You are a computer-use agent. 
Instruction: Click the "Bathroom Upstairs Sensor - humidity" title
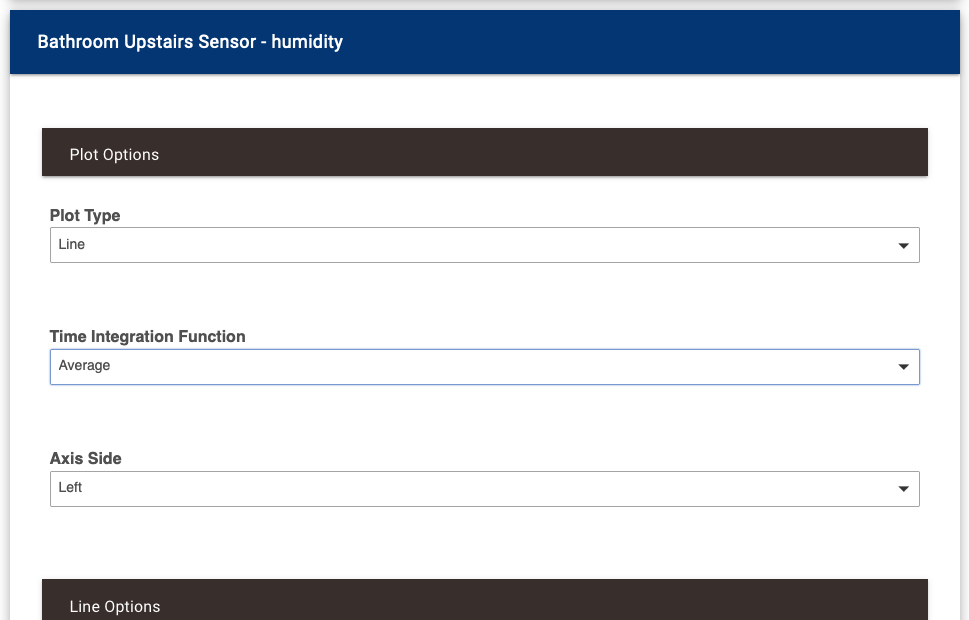(190, 42)
